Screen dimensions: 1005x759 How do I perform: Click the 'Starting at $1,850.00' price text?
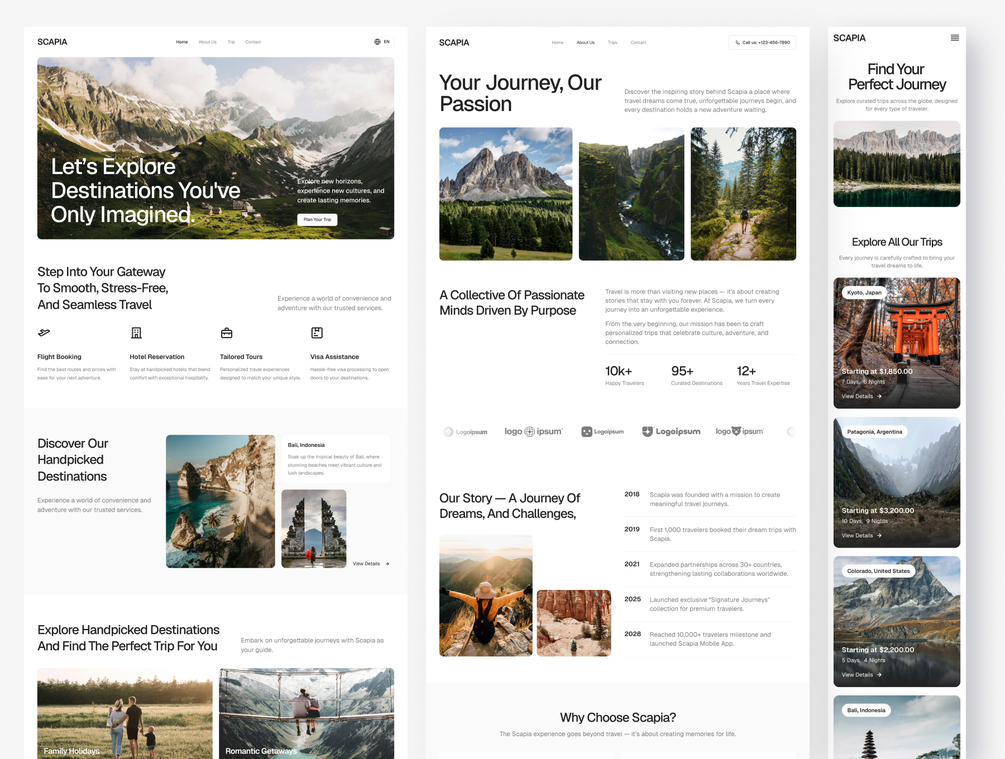tap(877, 371)
